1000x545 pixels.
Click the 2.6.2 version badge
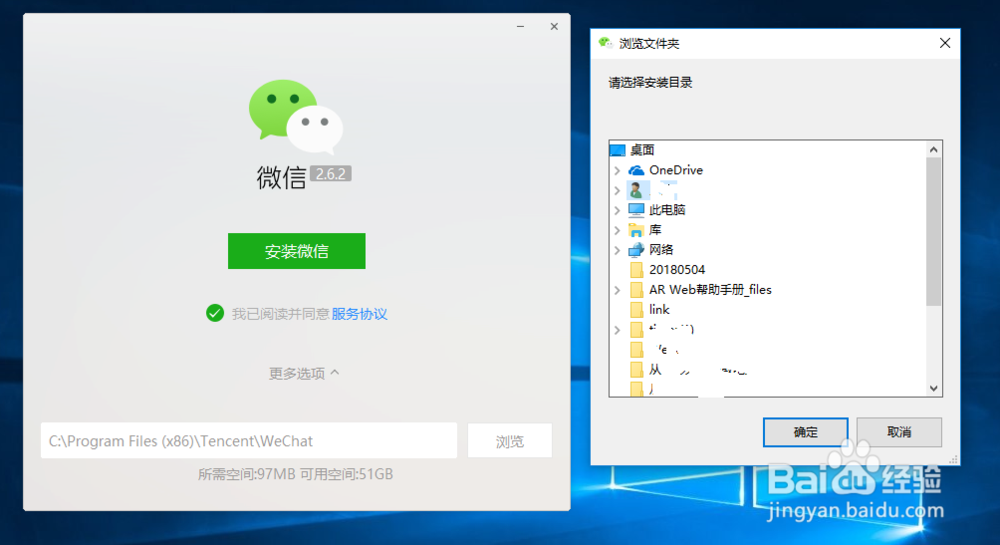330,173
